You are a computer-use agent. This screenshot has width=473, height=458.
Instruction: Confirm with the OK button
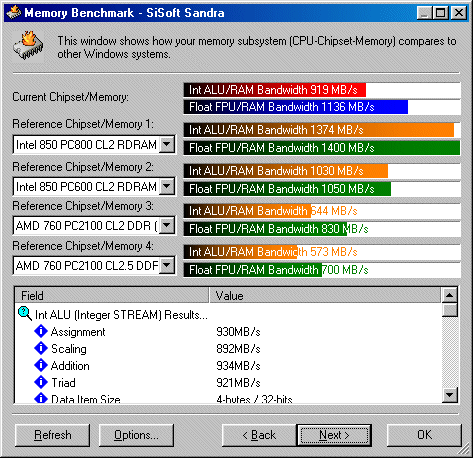point(424,435)
